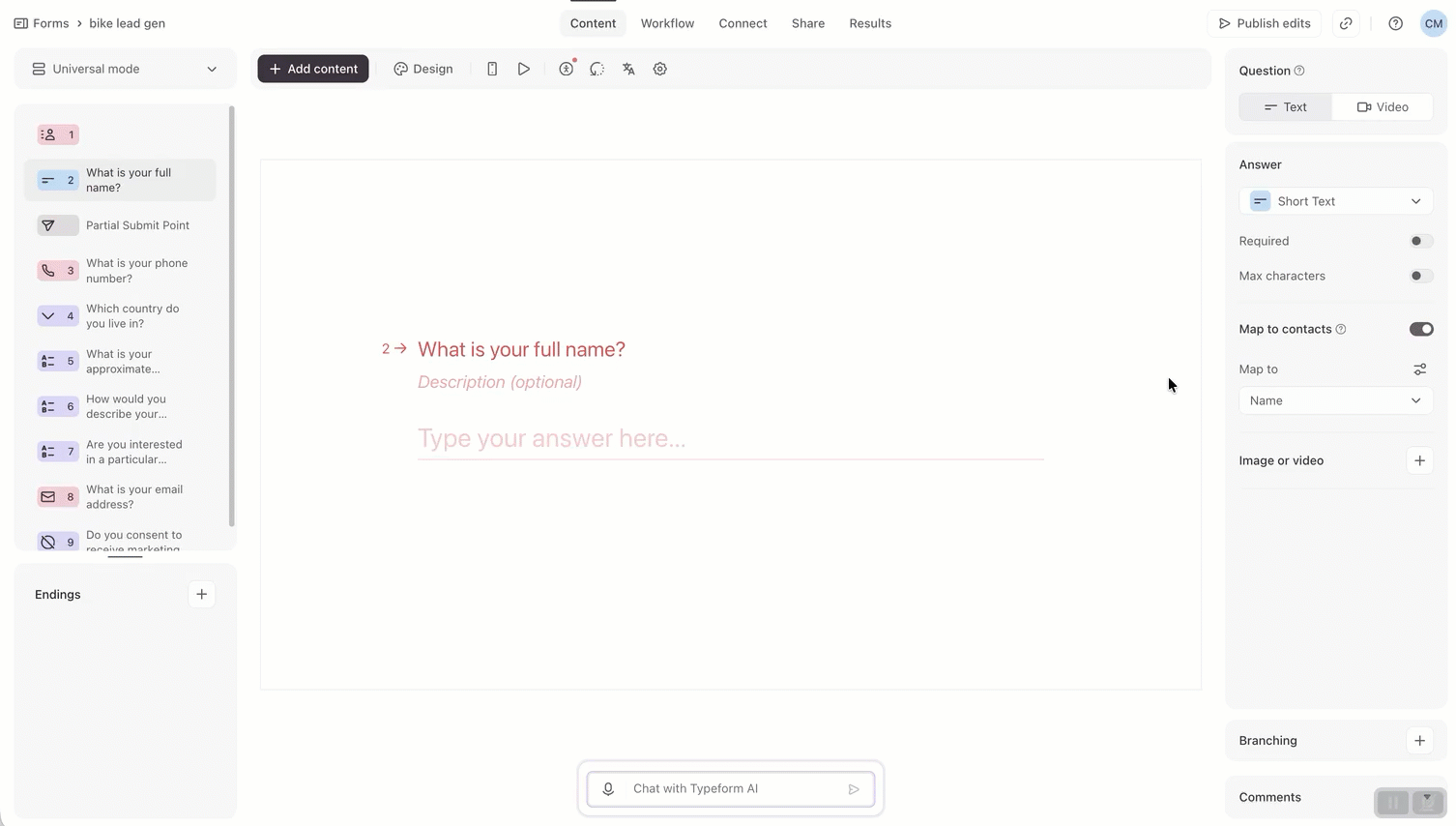Image resolution: width=1456 pixels, height=826 pixels.
Task: Open the Map to Name dropdown
Action: pyautogui.click(x=1335, y=400)
